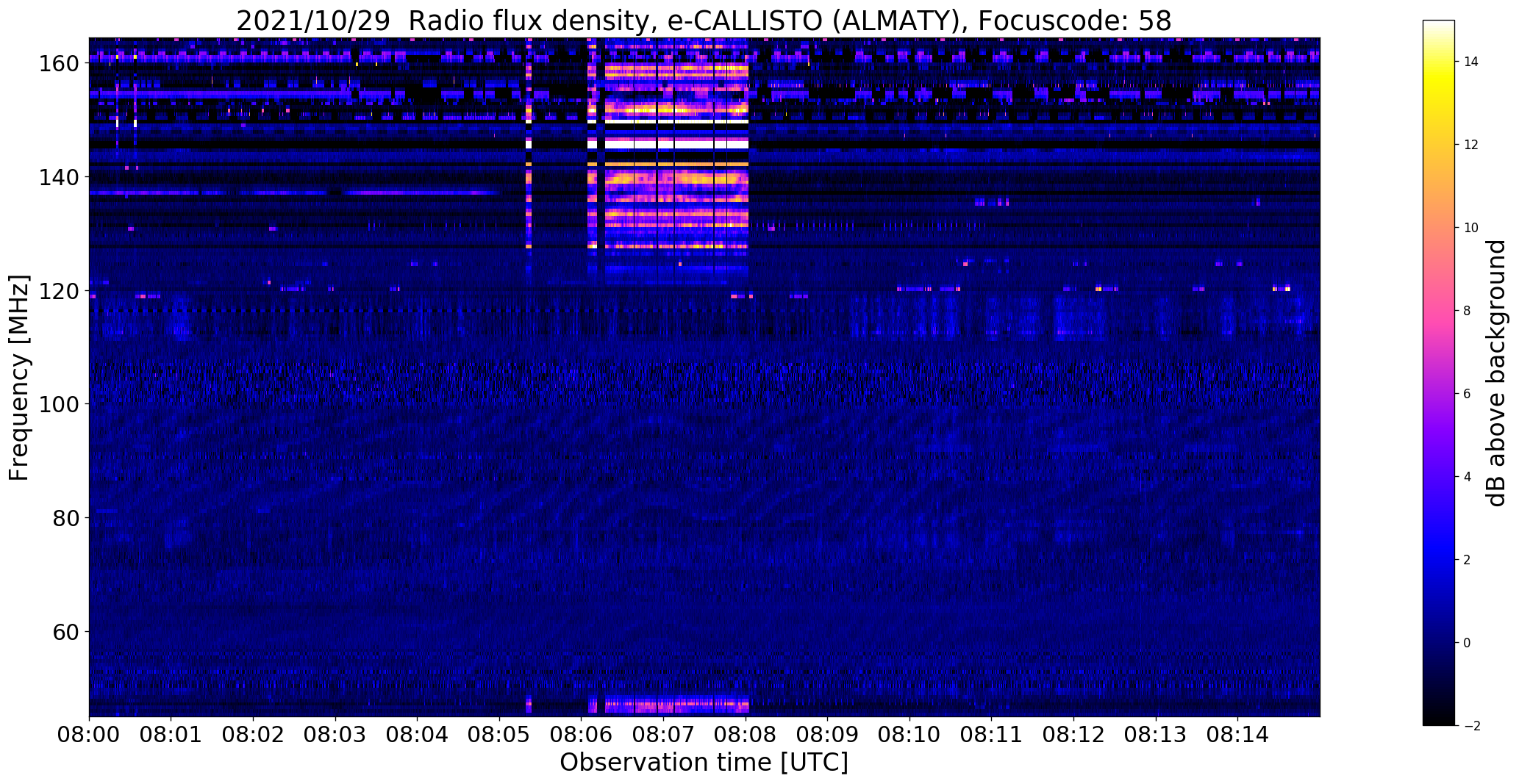Click the −2 colorbar tick label
Screen dimensions: 1519x784
point(1471,726)
